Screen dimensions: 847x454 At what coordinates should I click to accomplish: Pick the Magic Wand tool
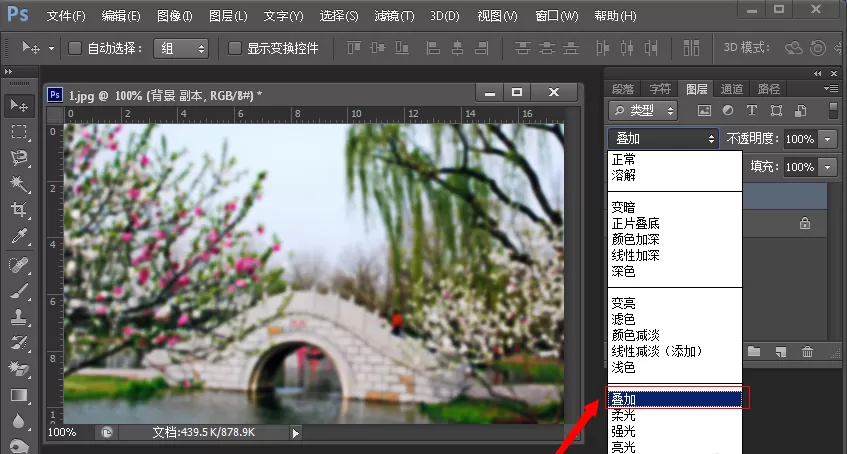[x=19, y=183]
